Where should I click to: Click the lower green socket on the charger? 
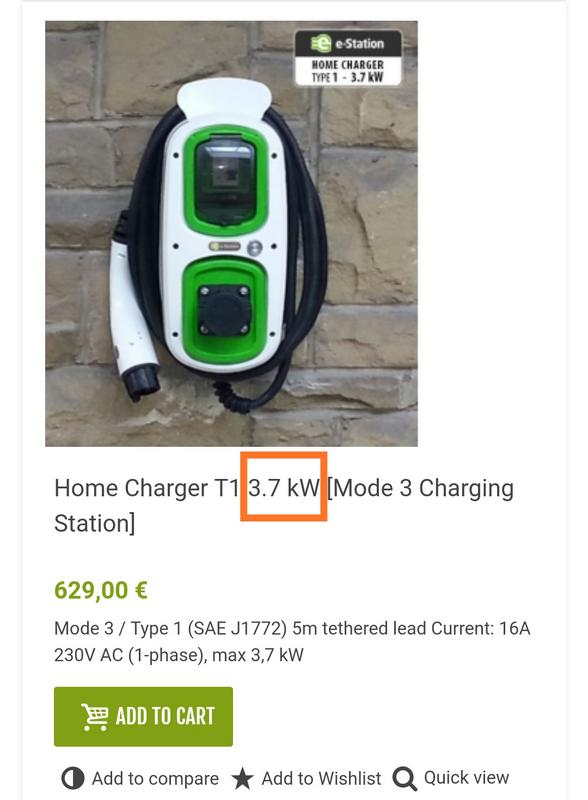pos(225,310)
